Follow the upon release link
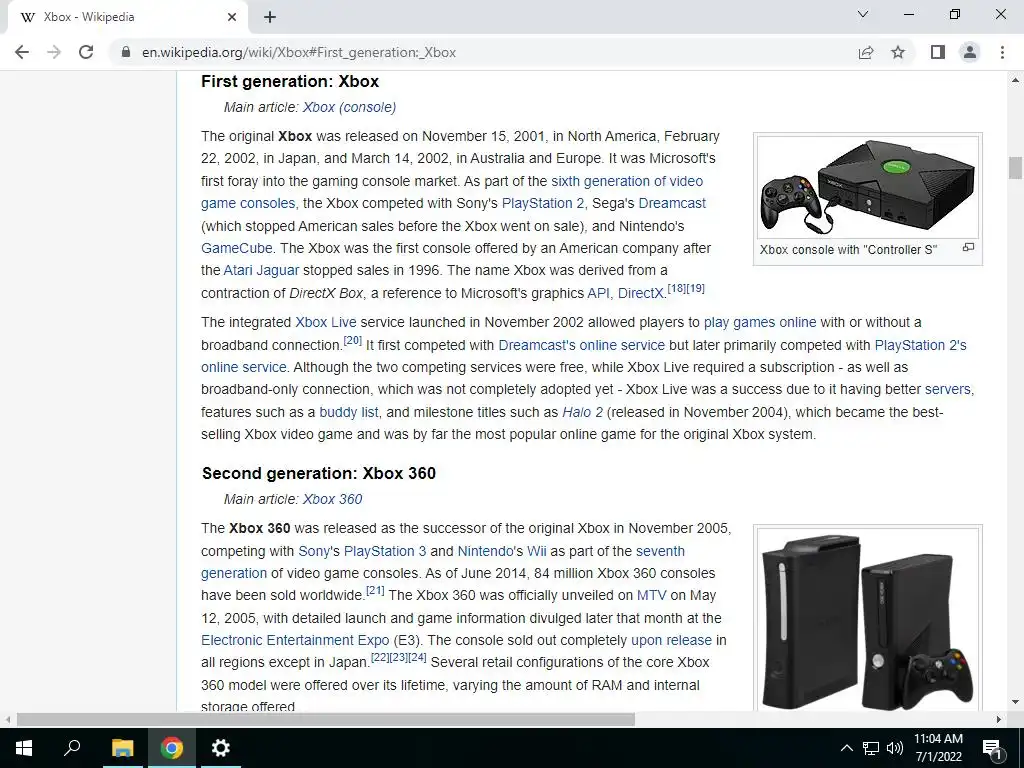The height and width of the screenshot is (768, 1024). click(x=671, y=640)
